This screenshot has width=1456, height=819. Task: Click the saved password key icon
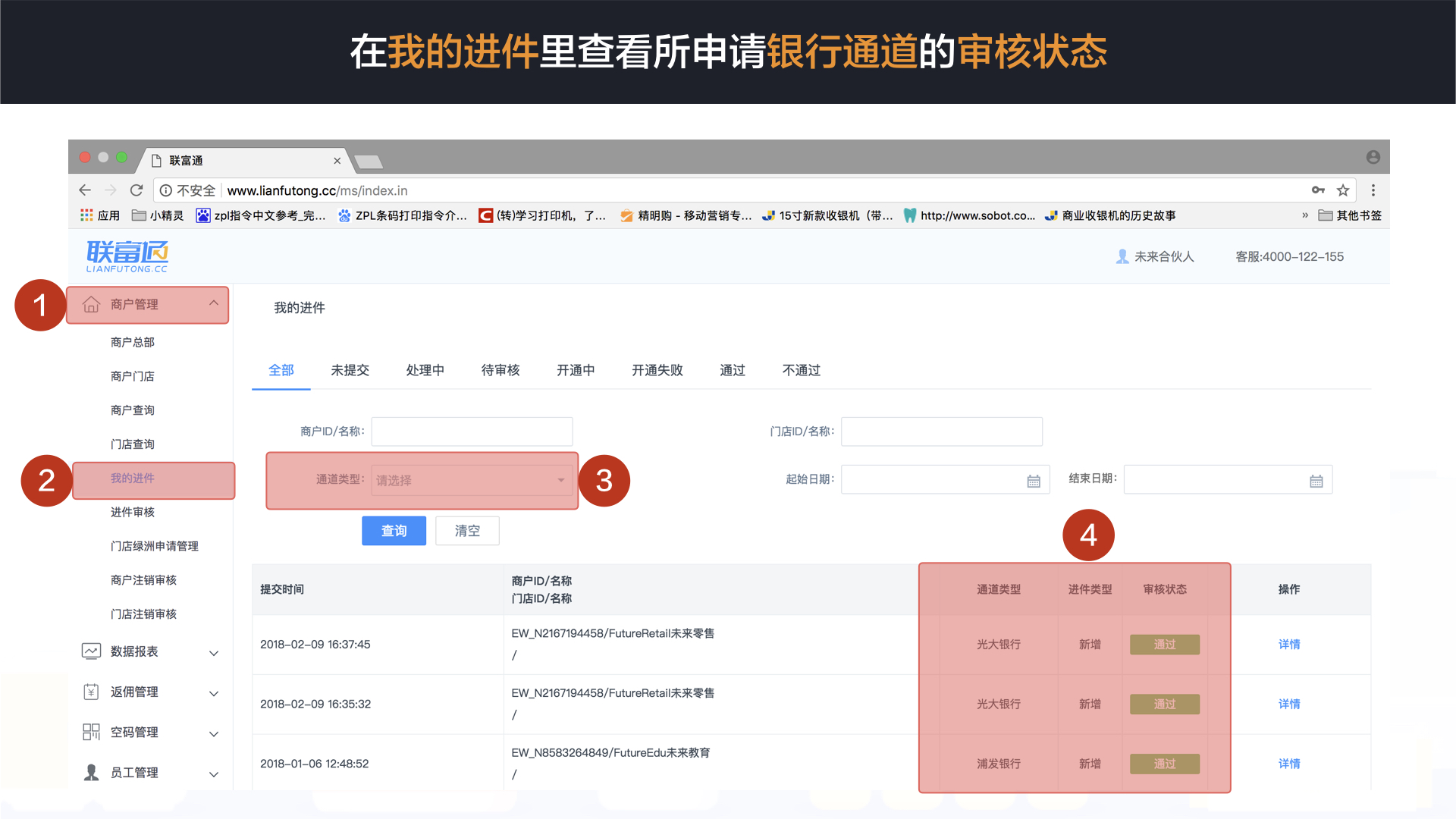pos(1318,190)
